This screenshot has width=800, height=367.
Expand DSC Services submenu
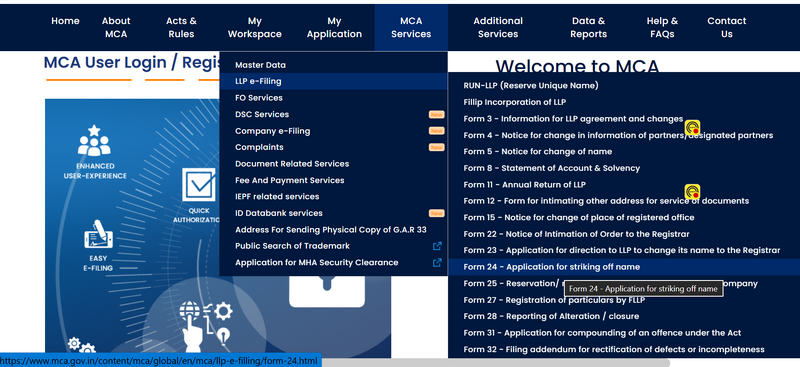[334, 114]
